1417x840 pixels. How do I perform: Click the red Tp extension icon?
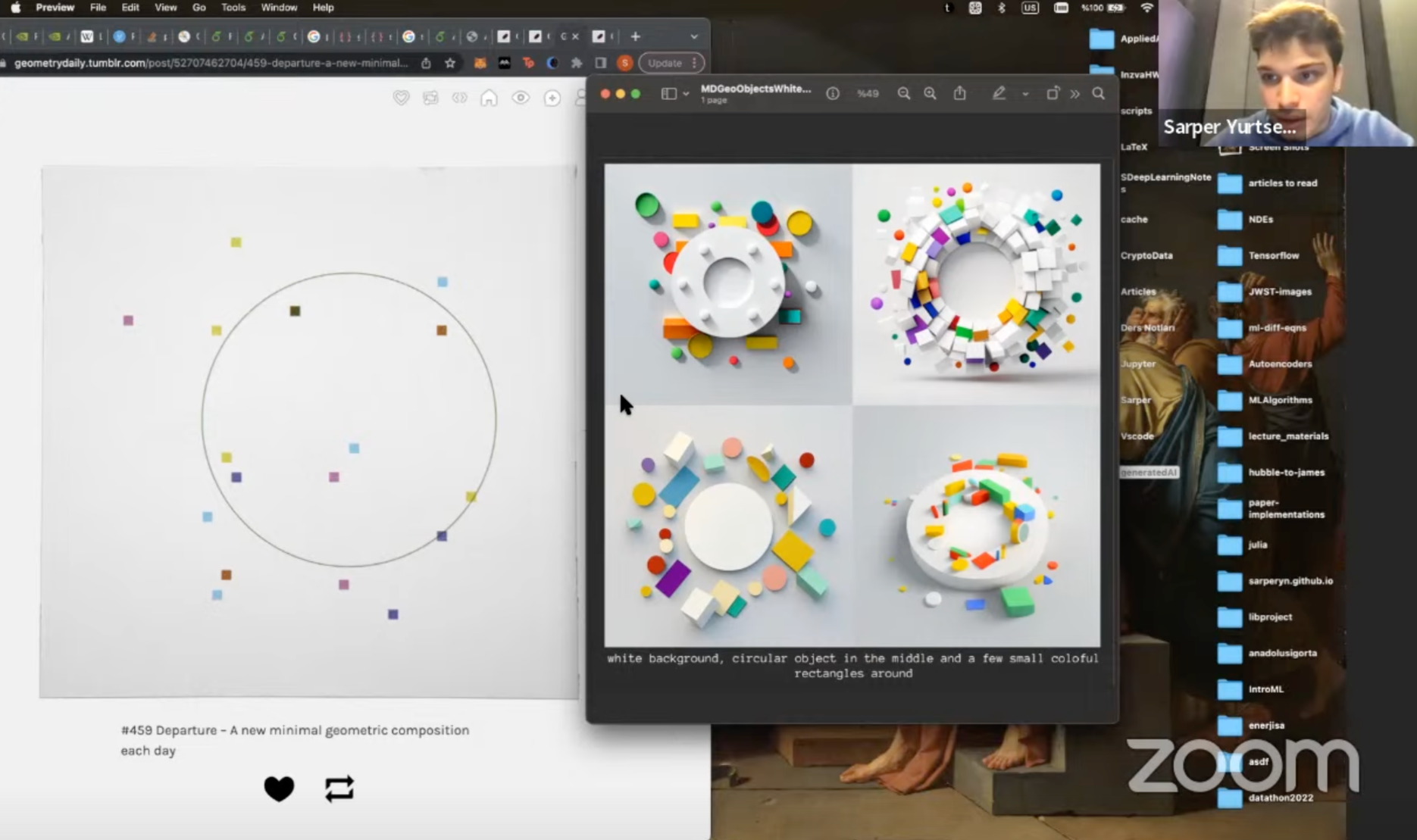(528, 64)
